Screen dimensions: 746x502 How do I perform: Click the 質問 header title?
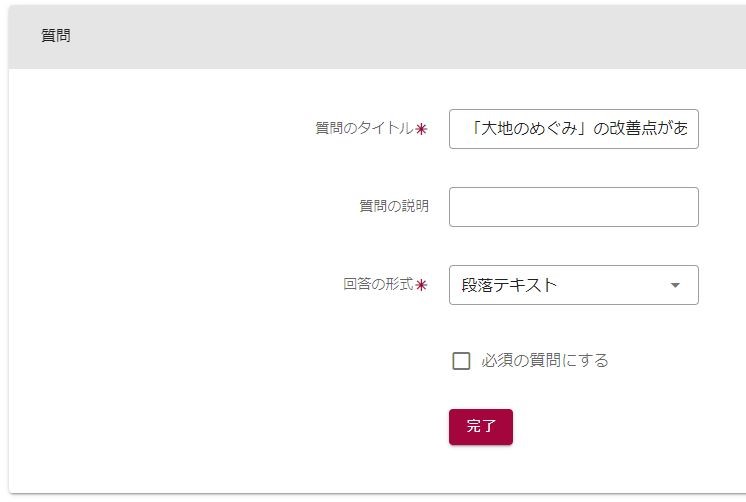[56, 36]
